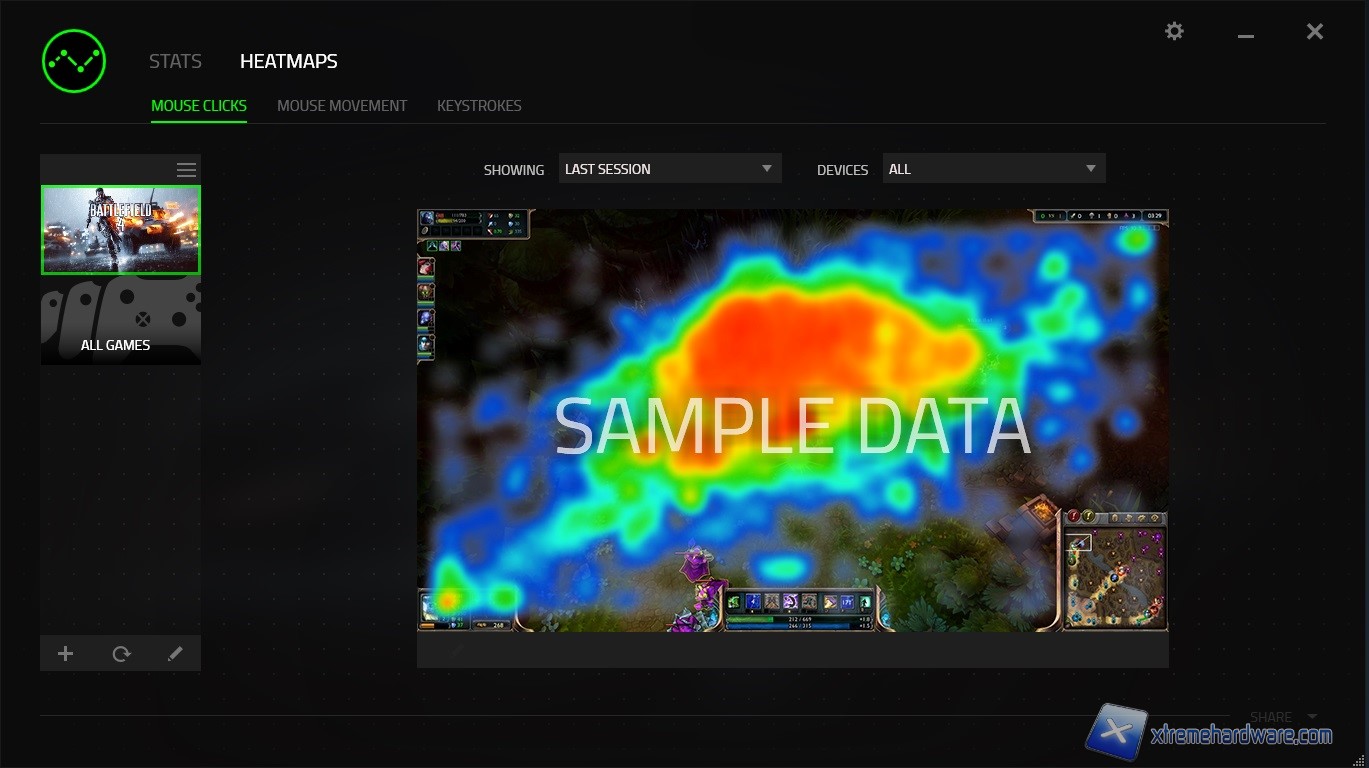Select the Heatmaps section
This screenshot has height=768, width=1369.
point(288,61)
